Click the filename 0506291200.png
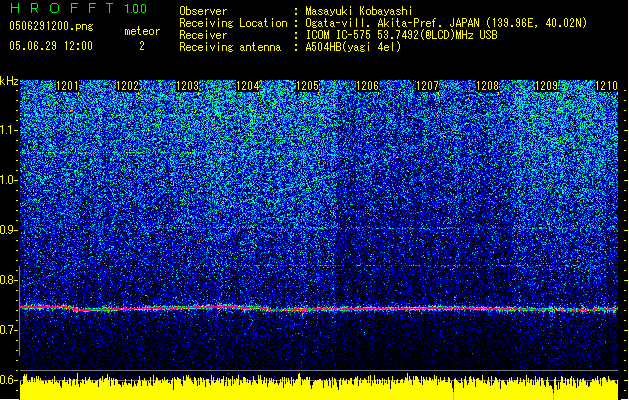The image size is (629, 400). coord(51,26)
